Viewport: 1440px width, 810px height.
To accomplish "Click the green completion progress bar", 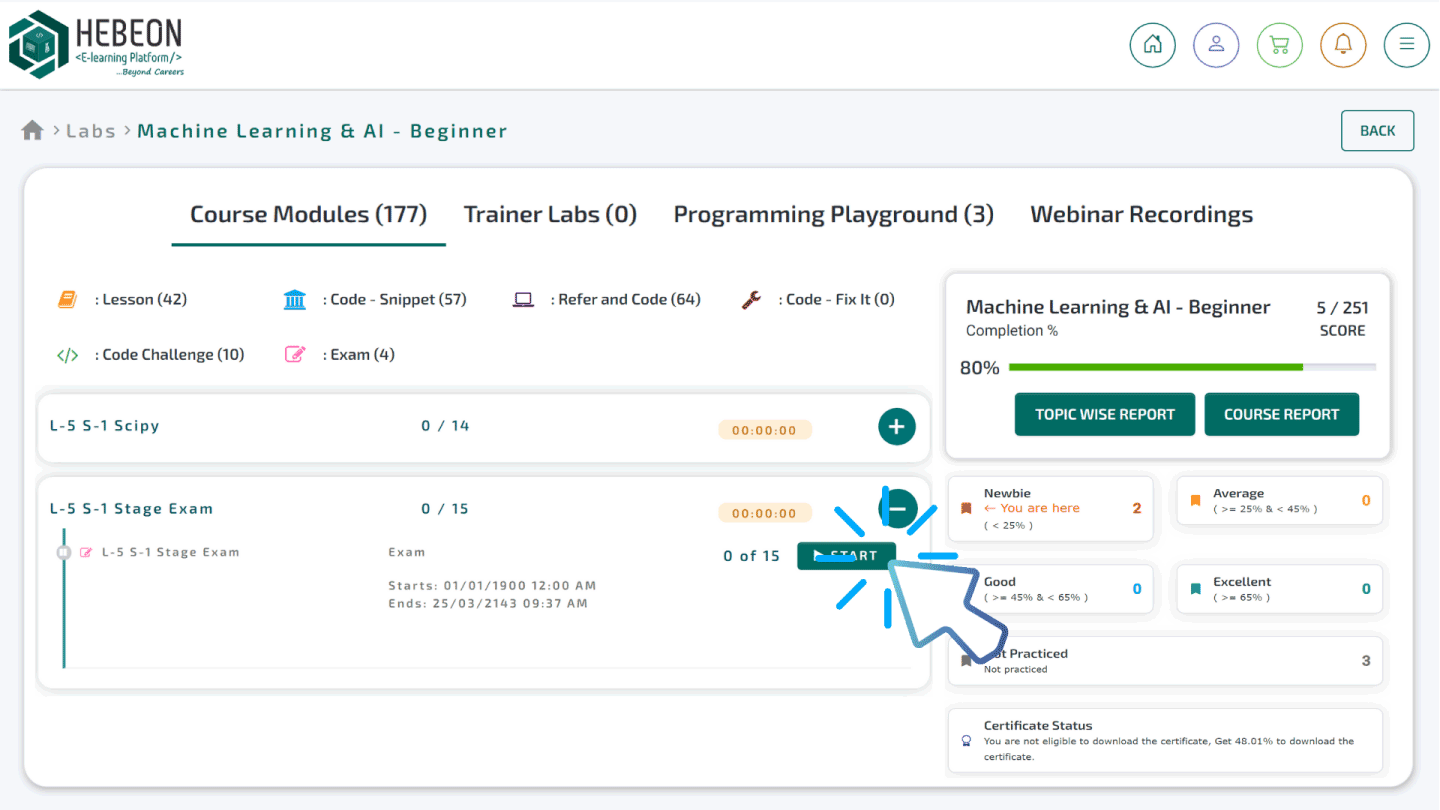I will click(1155, 367).
